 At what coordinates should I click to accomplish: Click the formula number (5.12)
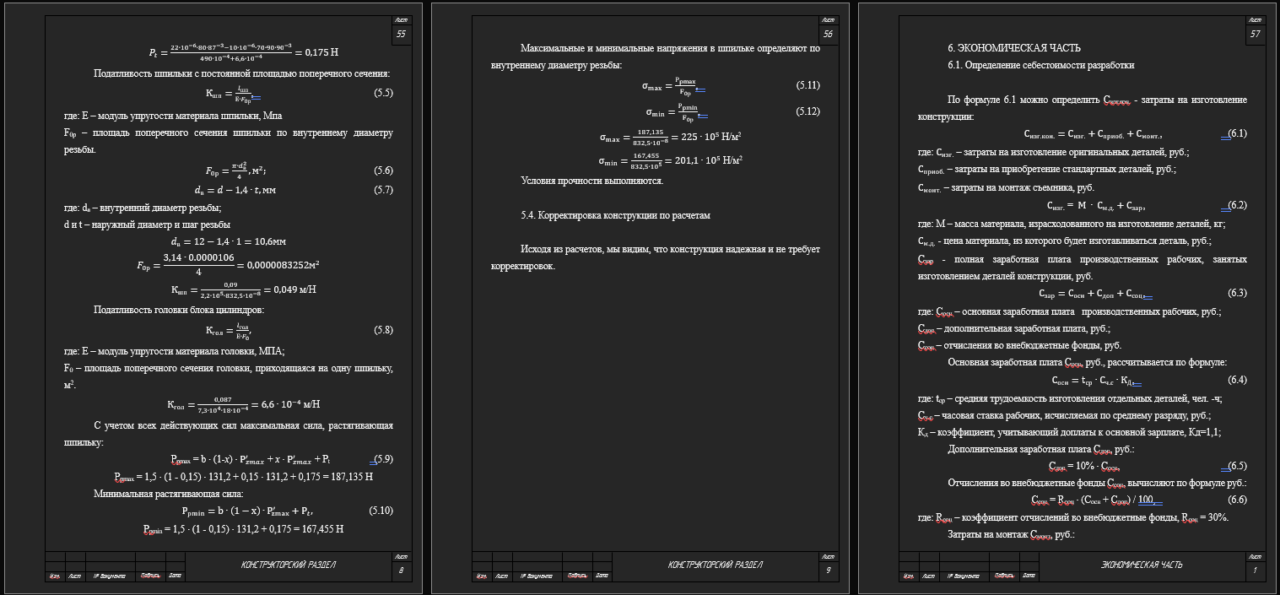coord(808,111)
